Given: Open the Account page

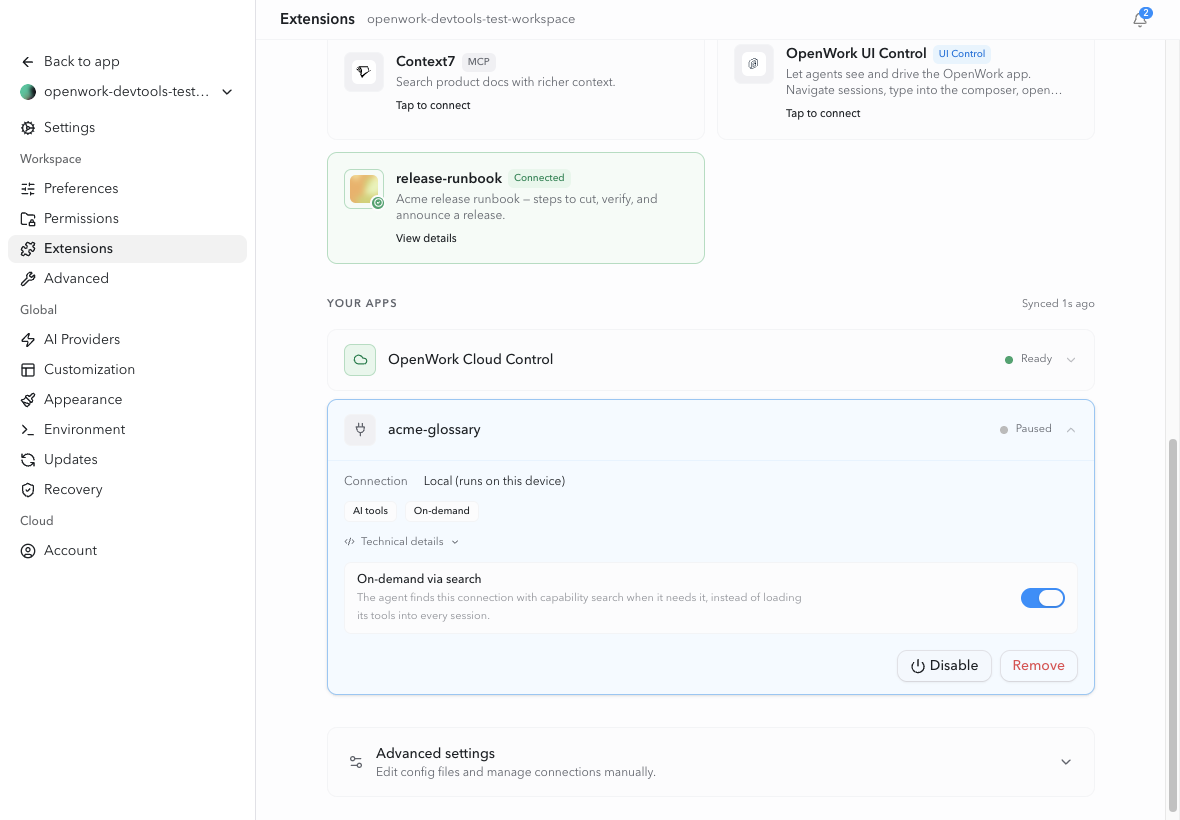Looking at the screenshot, I should [127, 551].
